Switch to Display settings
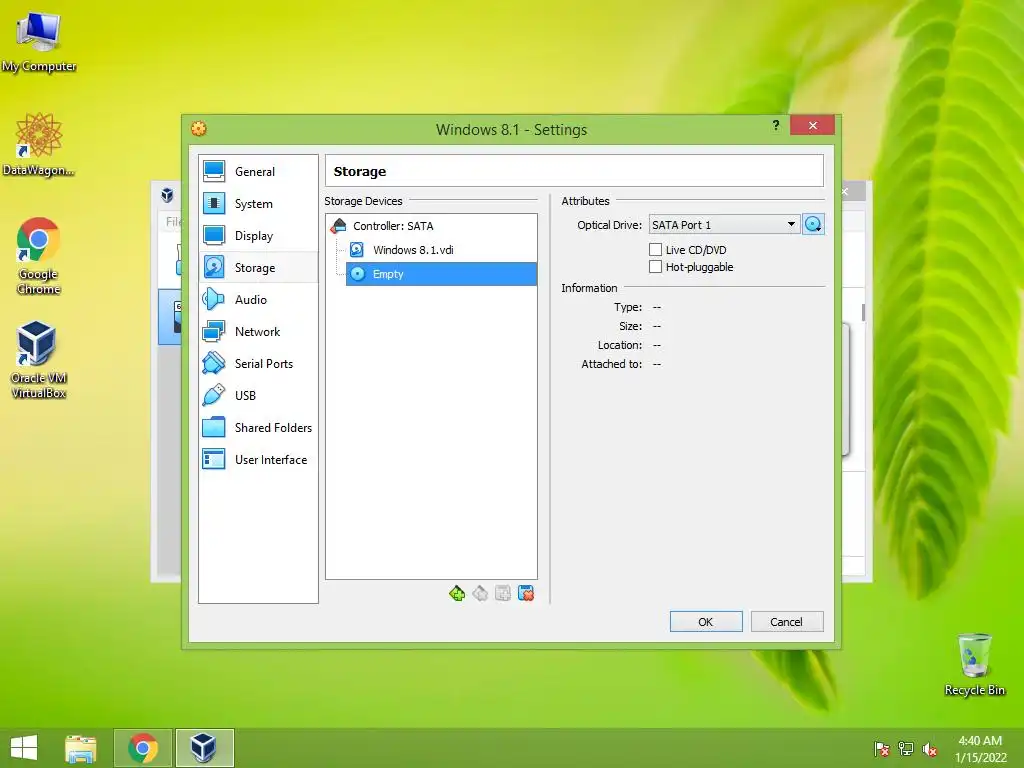The width and height of the screenshot is (1024, 768). (259, 235)
